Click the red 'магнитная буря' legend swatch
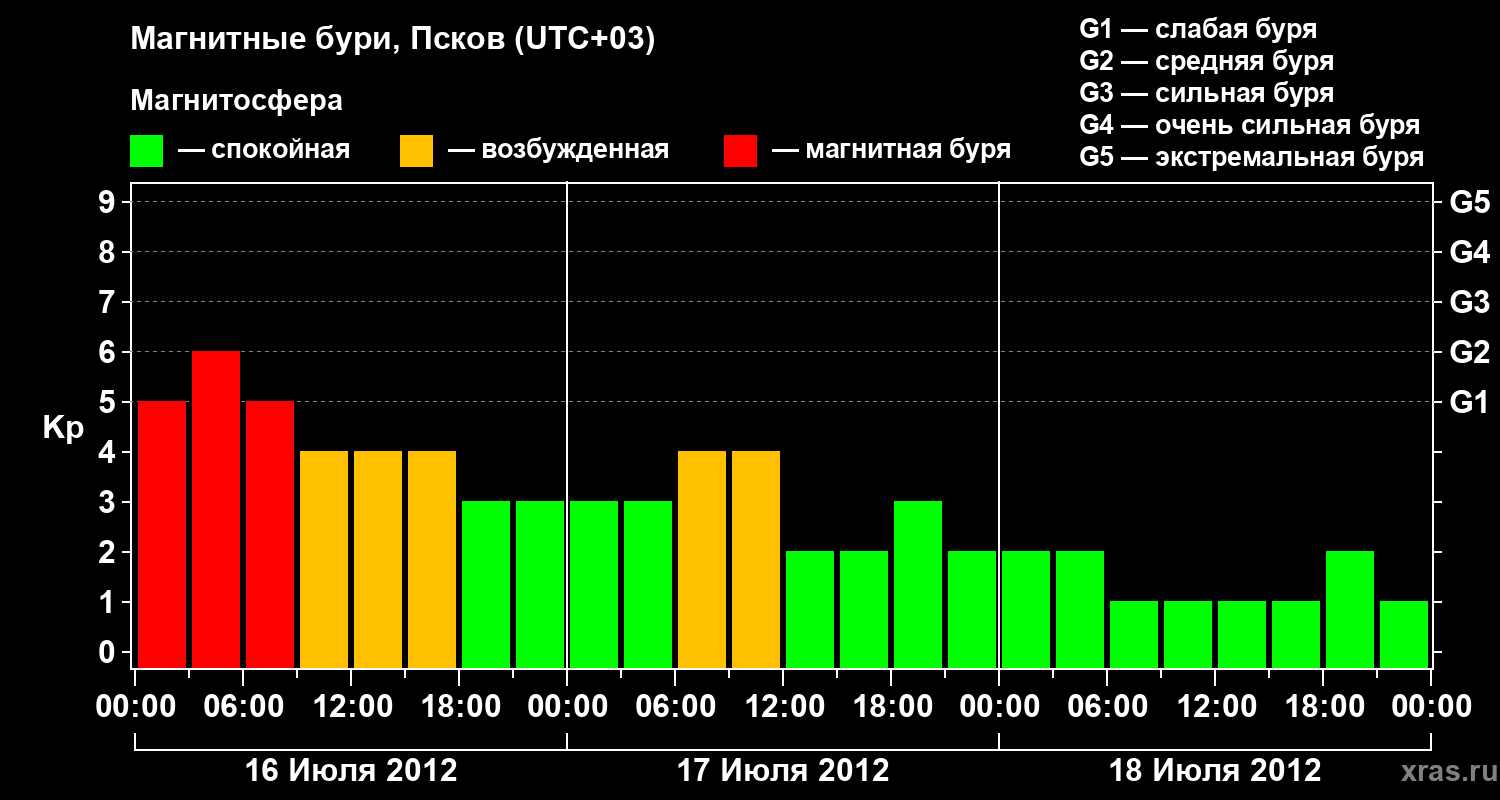 pos(741,151)
